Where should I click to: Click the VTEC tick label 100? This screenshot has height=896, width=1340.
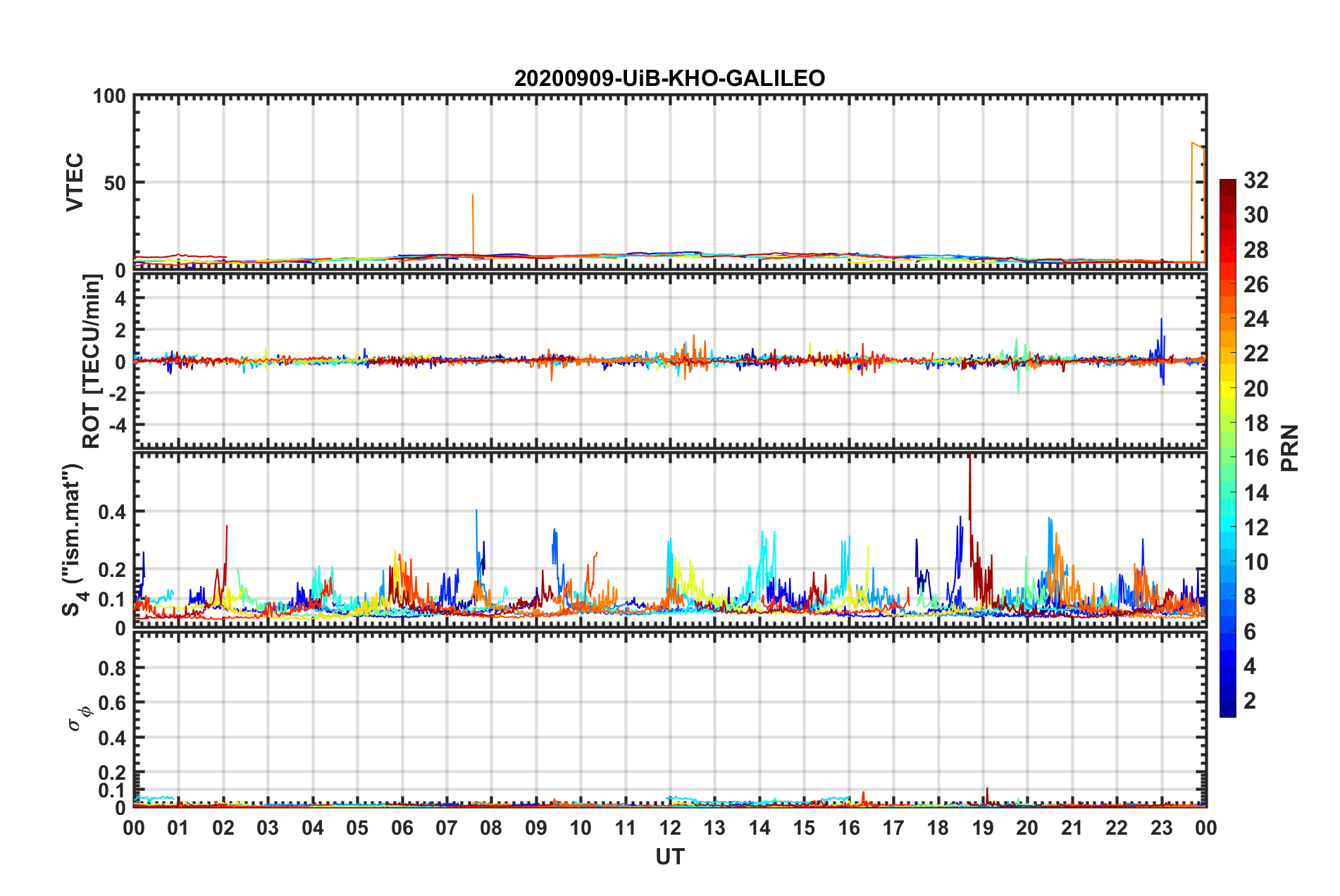pos(109,97)
